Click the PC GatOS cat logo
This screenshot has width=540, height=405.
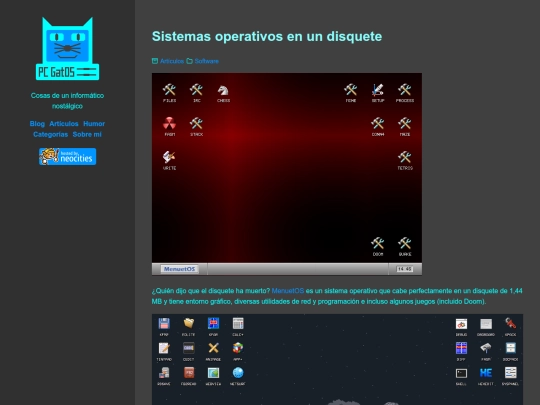click(x=68, y=49)
